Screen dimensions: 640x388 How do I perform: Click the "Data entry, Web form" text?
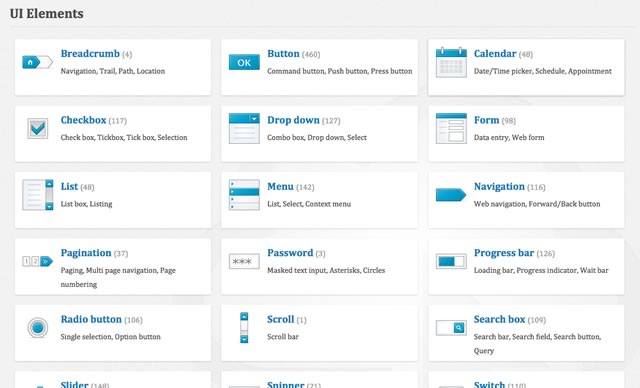click(509, 137)
